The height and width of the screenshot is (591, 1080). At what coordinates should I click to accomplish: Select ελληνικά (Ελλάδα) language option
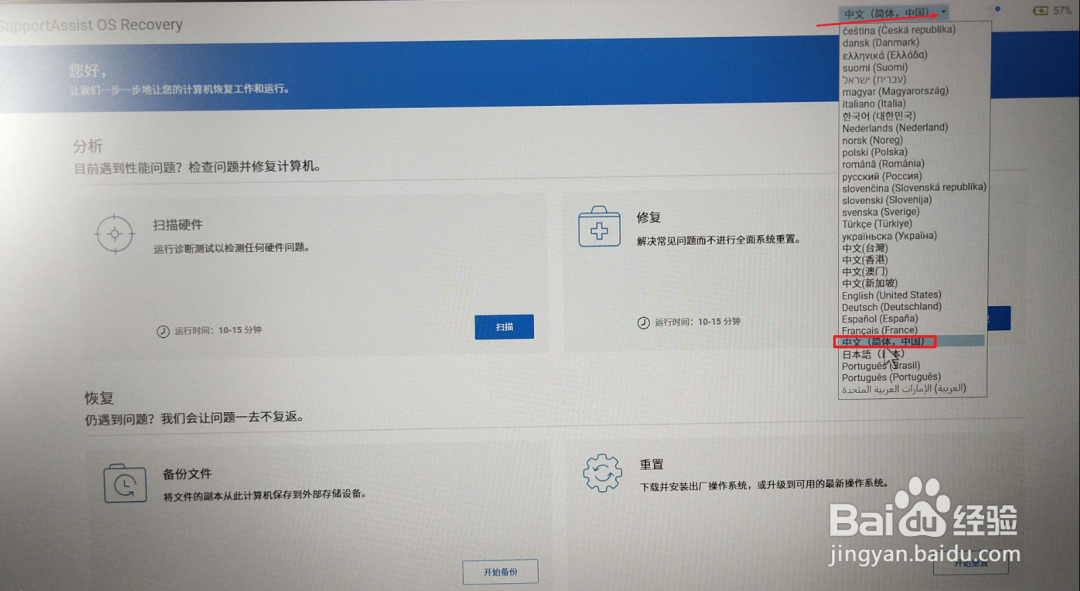884,54
